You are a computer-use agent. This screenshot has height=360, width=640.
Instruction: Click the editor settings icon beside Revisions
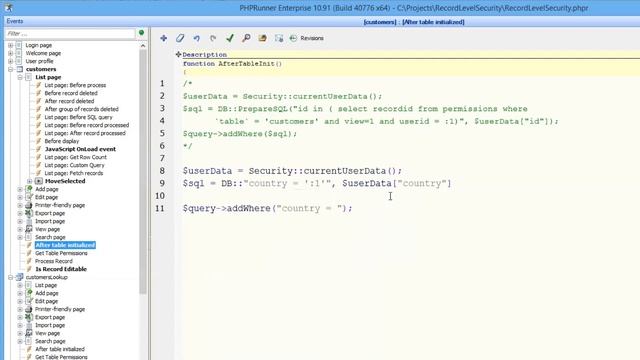pos(279,38)
